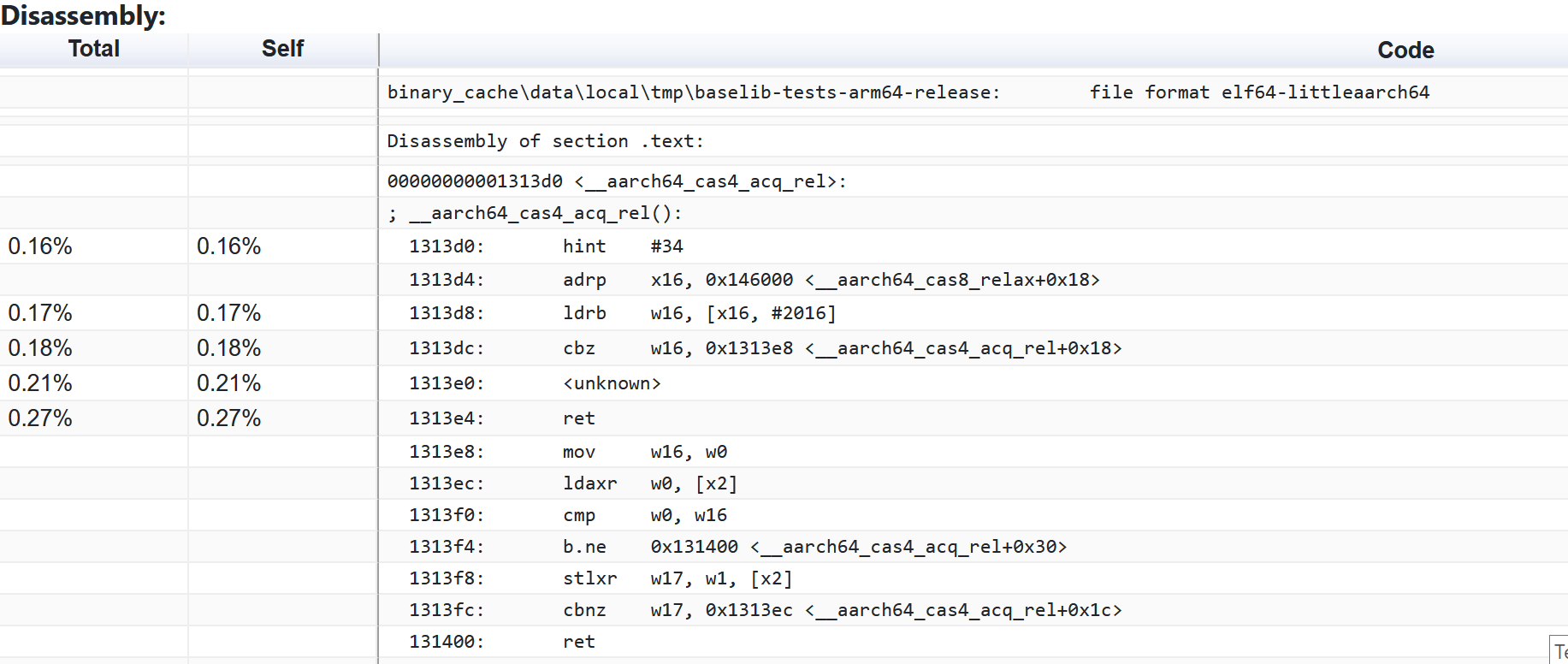Screen dimensions: 1568x664
Task: Click the Total column header
Action: [x=94, y=50]
